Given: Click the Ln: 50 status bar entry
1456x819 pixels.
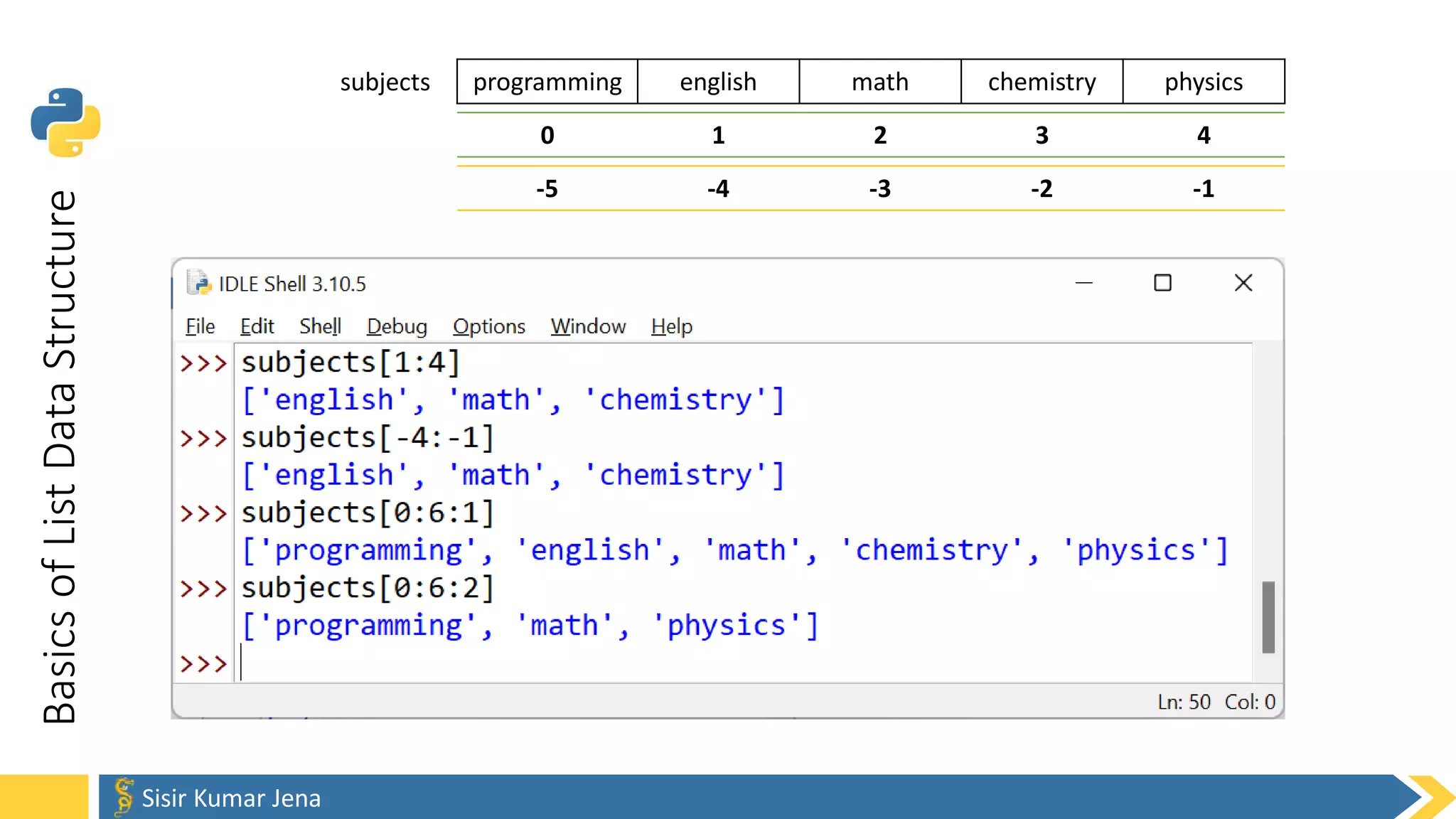Looking at the screenshot, I should (x=1184, y=702).
